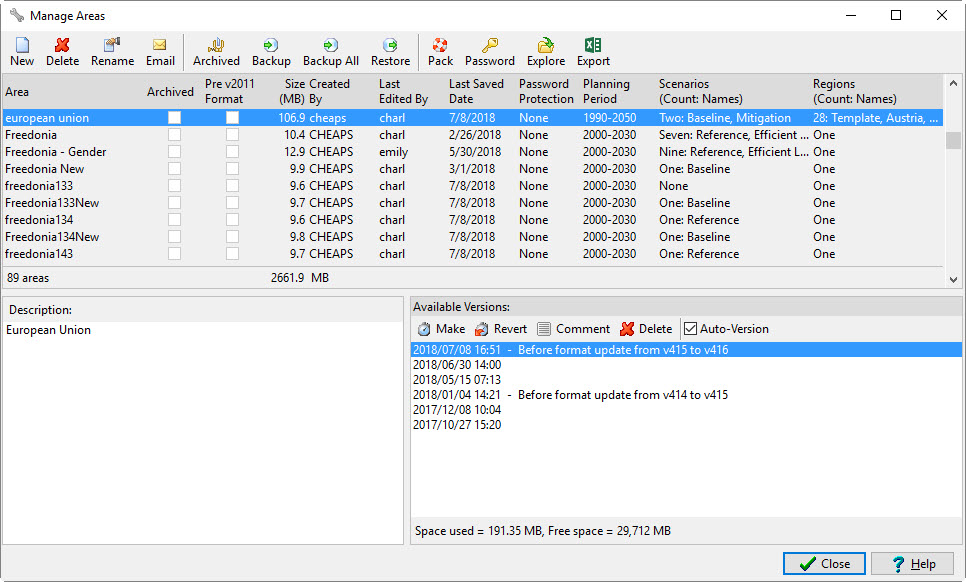Click the Pack area icon
Viewport: 966px width, 582px height.
point(440,45)
